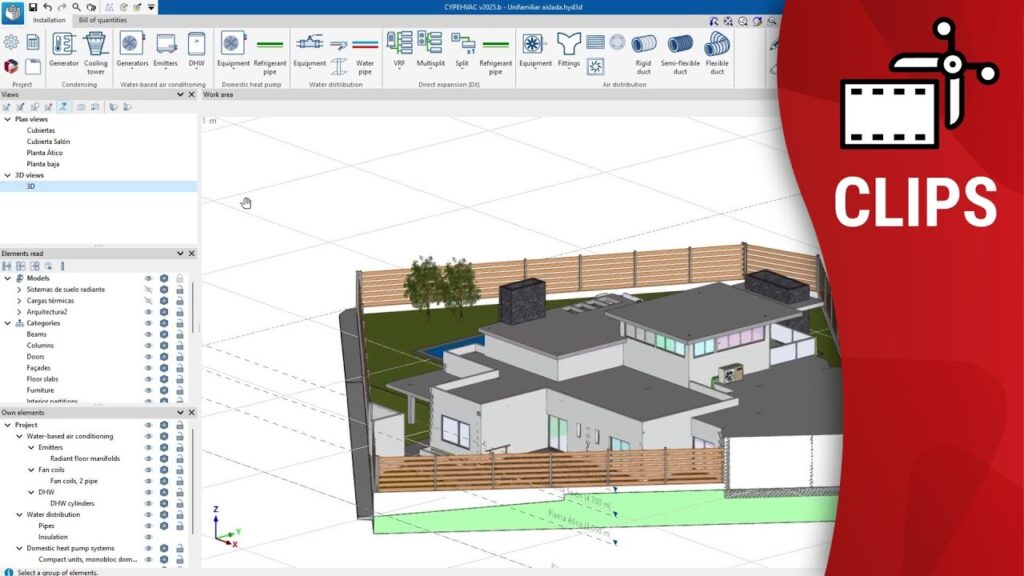Screen dimensions: 1024x576
Task: Select the Multisplit system icon
Action: click(x=430, y=48)
